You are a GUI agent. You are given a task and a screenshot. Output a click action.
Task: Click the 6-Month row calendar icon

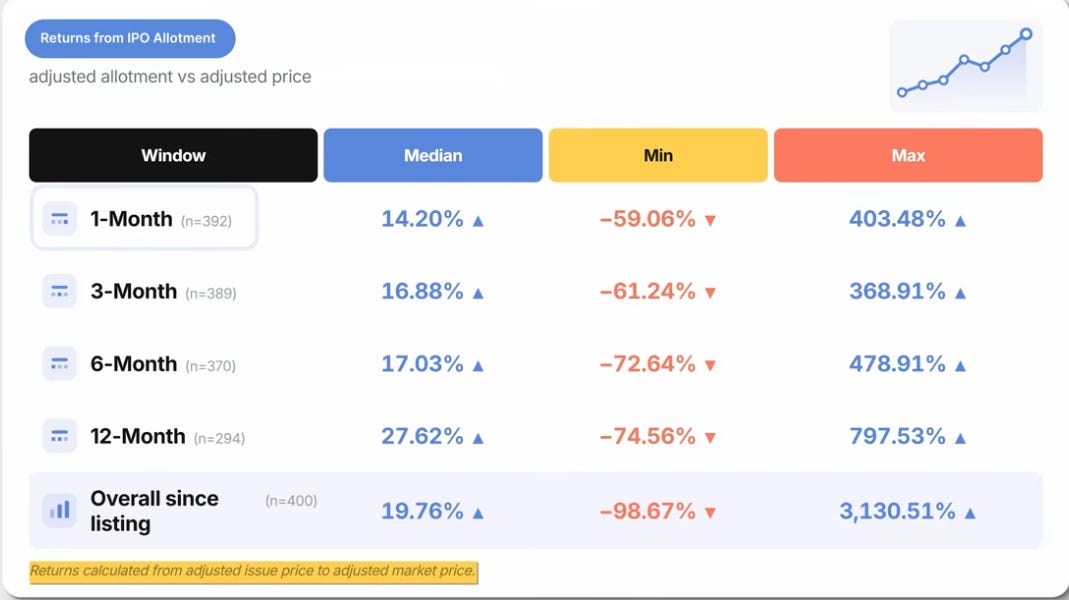(x=59, y=364)
